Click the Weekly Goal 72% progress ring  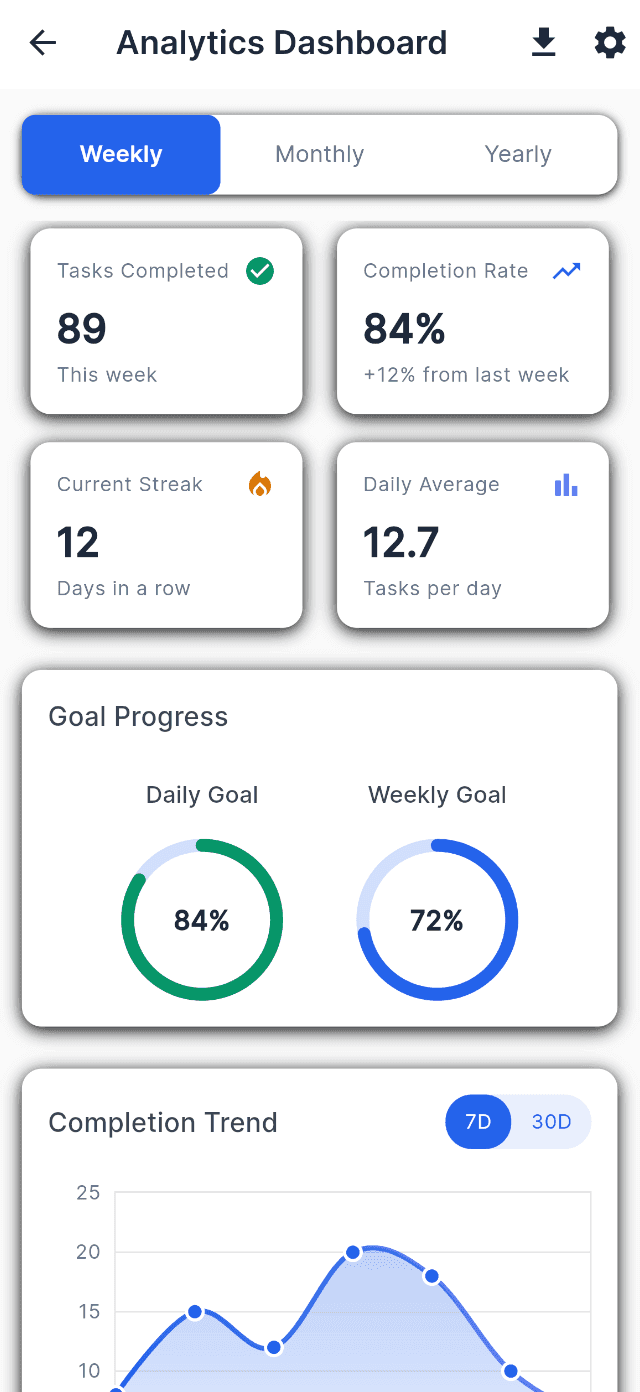pos(437,920)
